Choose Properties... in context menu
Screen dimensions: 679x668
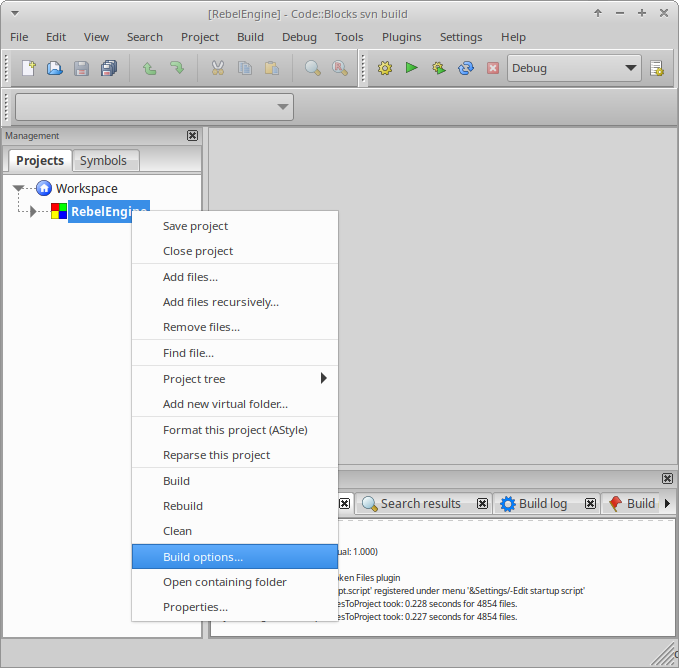[x=235, y=607]
